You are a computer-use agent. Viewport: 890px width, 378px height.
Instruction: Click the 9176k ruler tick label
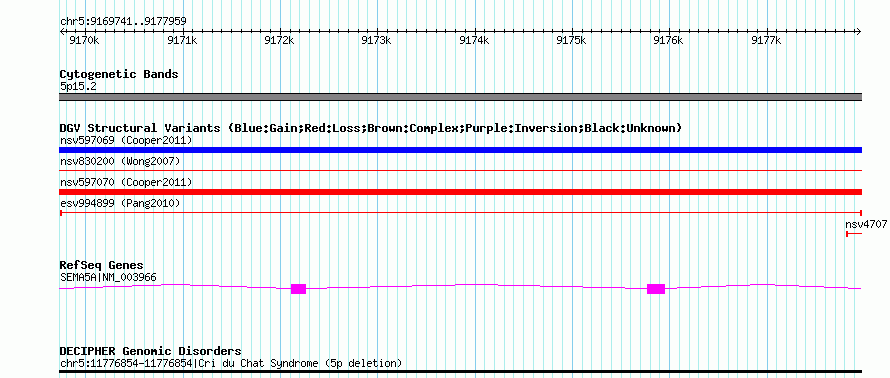[669, 41]
